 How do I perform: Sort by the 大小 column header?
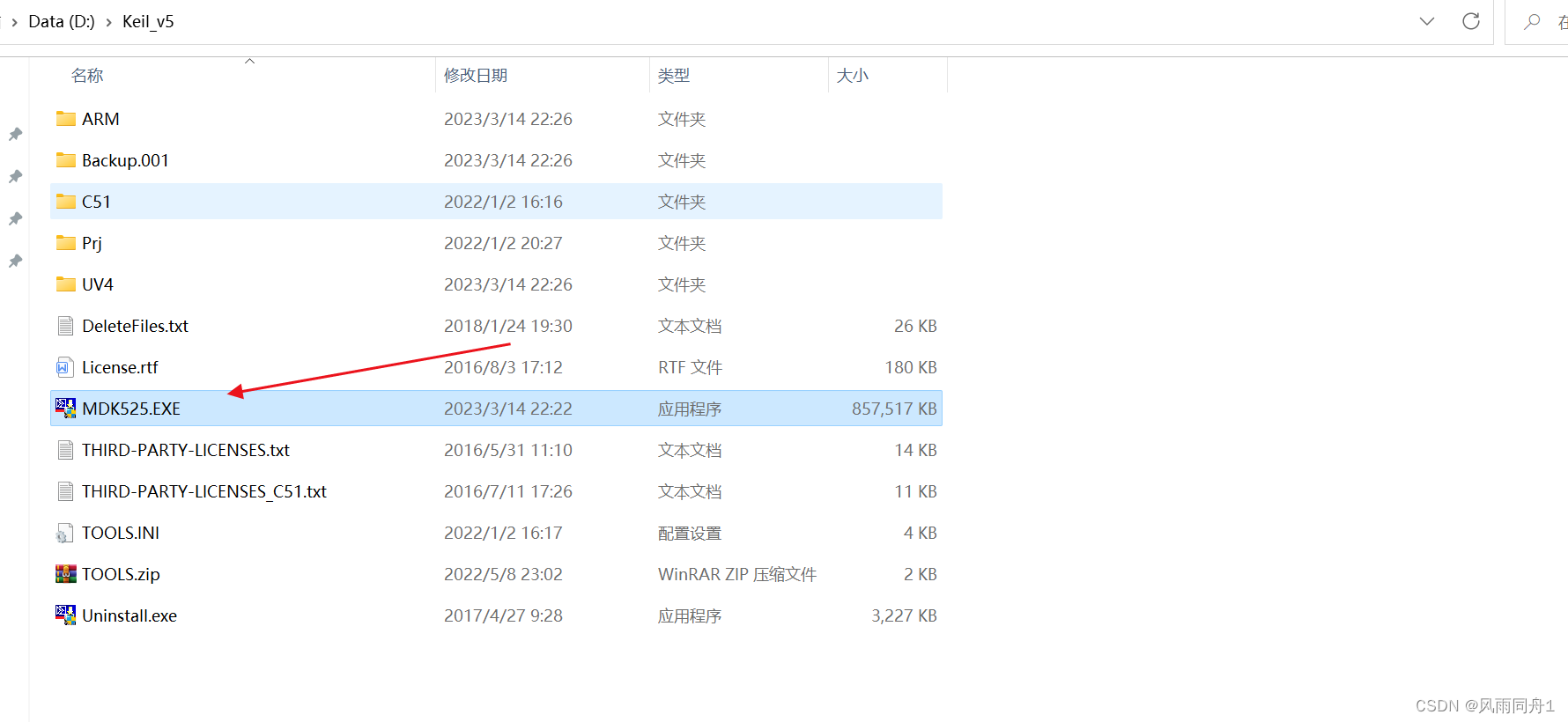(x=852, y=76)
